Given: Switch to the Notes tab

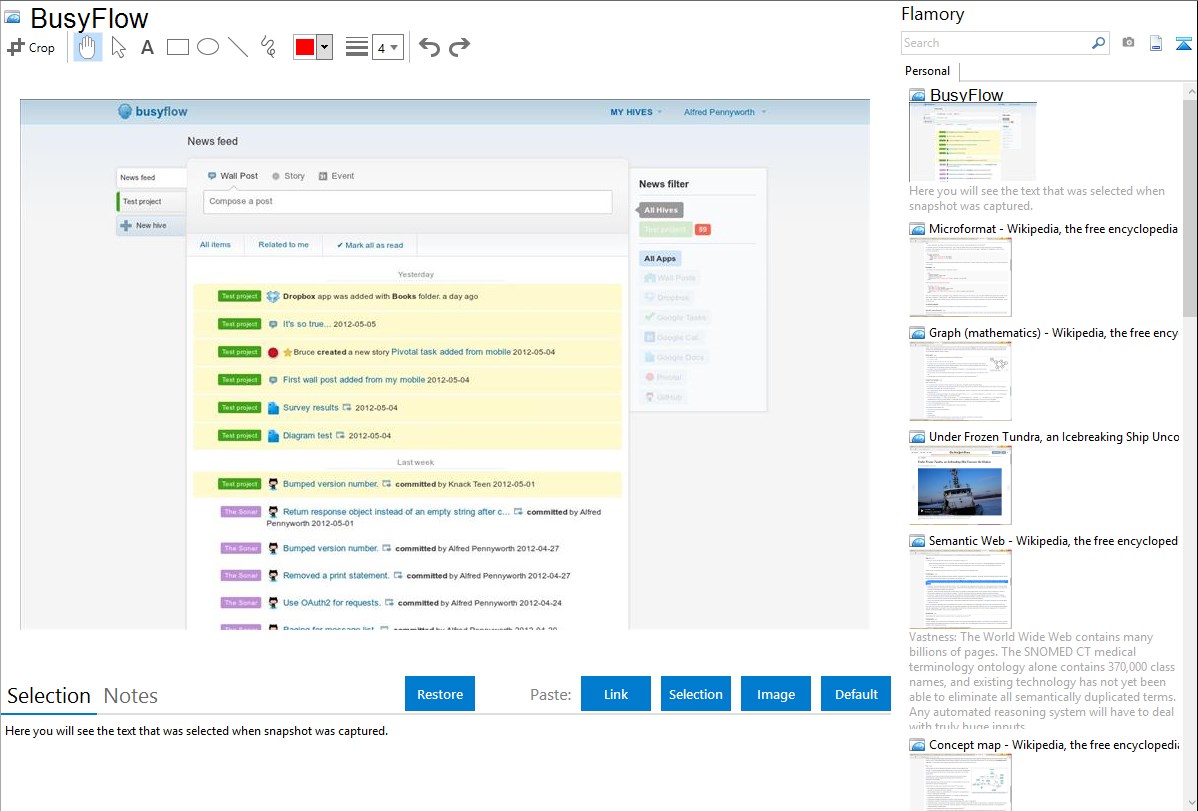Looking at the screenshot, I should point(131,696).
